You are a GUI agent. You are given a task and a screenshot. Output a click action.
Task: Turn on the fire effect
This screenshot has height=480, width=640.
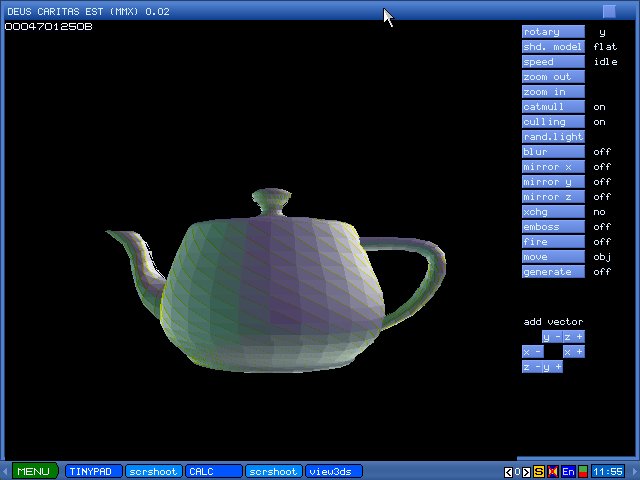click(x=553, y=242)
